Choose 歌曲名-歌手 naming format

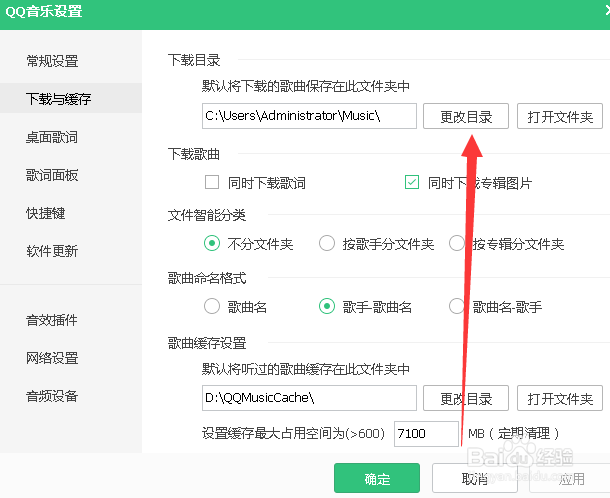tap(456, 306)
